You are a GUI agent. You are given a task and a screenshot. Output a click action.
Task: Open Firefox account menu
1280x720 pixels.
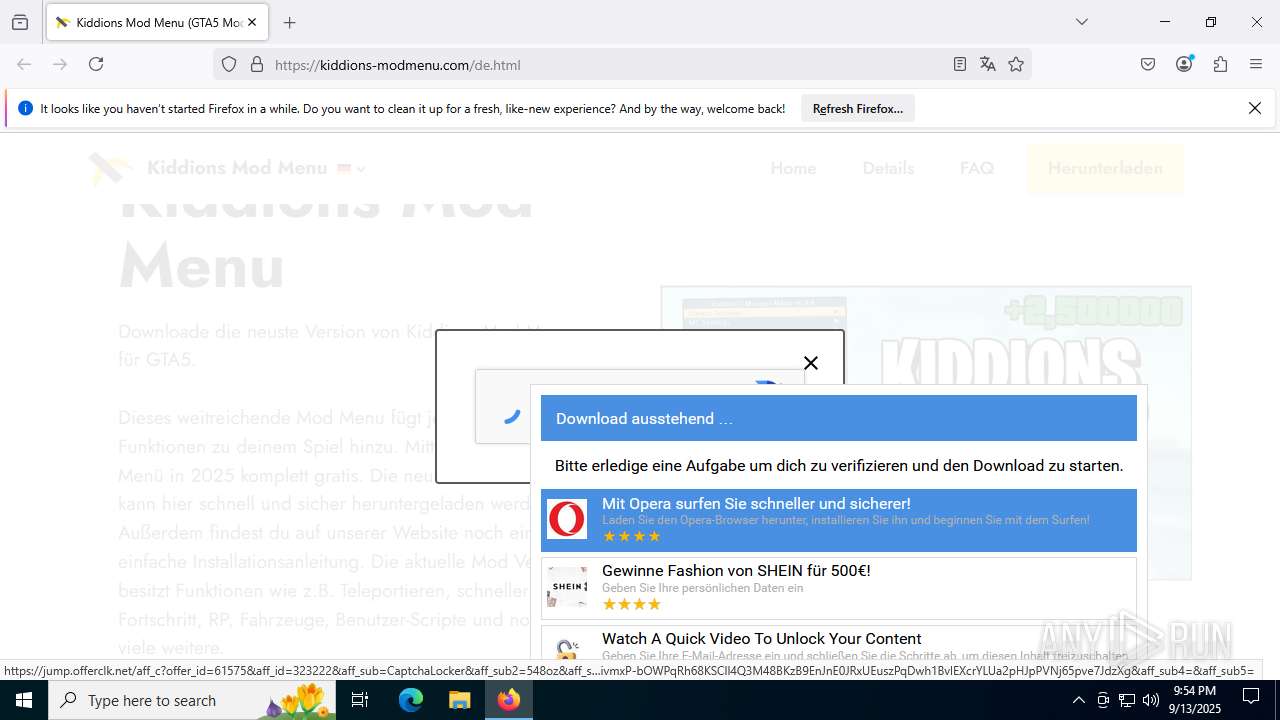pos(1185,64)
